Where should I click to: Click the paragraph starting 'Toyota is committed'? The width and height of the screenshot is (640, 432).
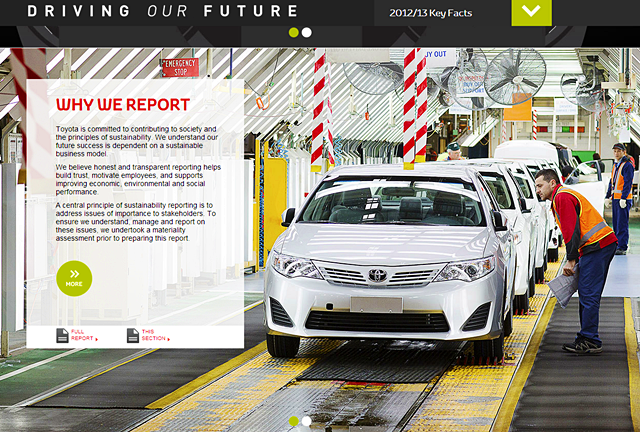[135, 143]
